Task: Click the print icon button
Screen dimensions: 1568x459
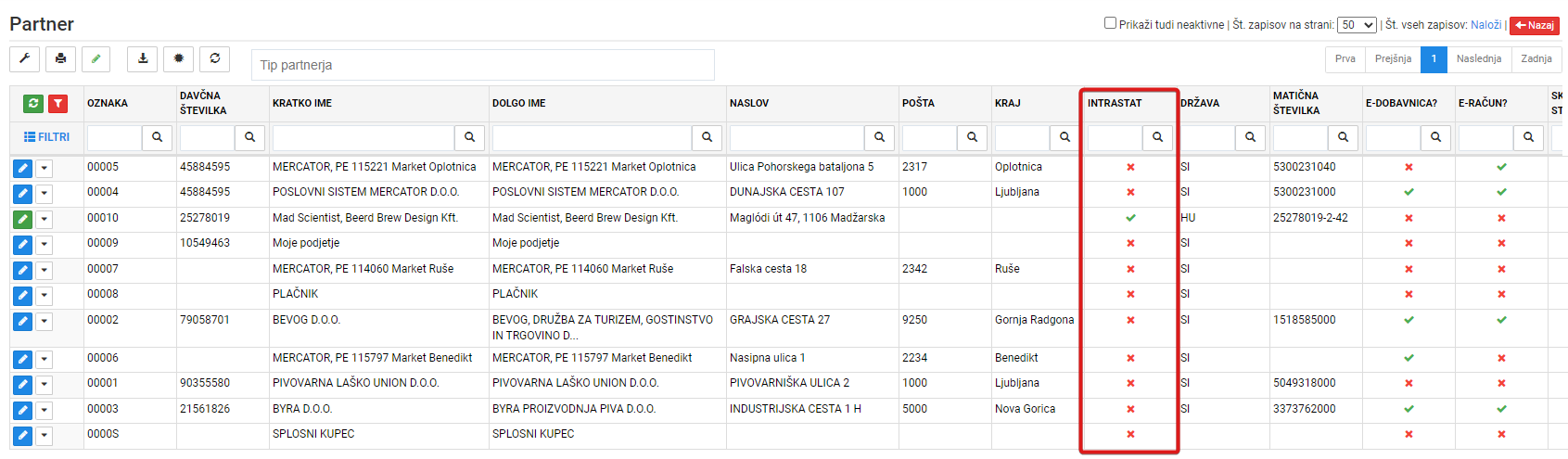Action: [60, 58]
